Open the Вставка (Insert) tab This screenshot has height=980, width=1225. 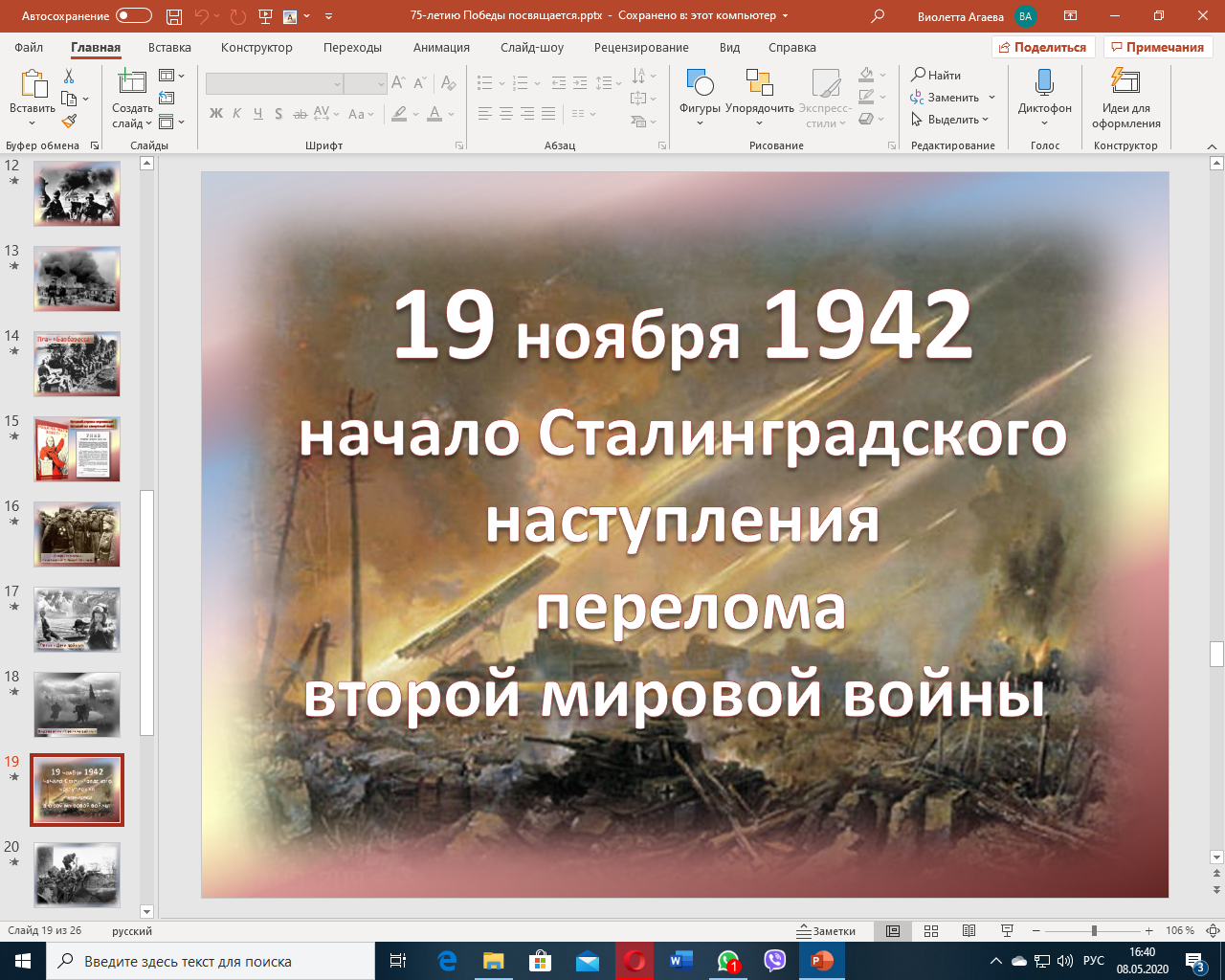tap(169, 48)
